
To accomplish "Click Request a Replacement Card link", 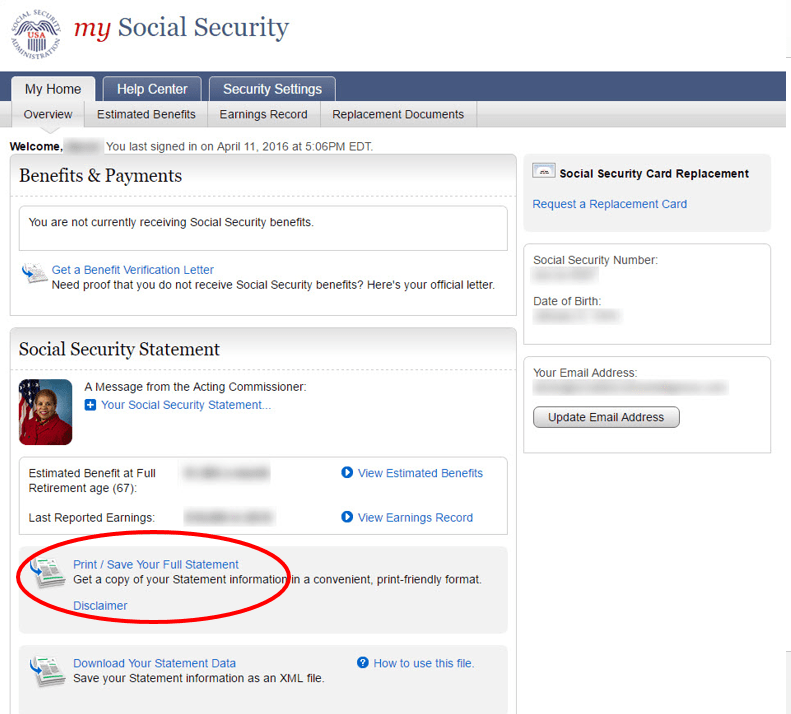I will pyautogui.click(x=609, y=204).
